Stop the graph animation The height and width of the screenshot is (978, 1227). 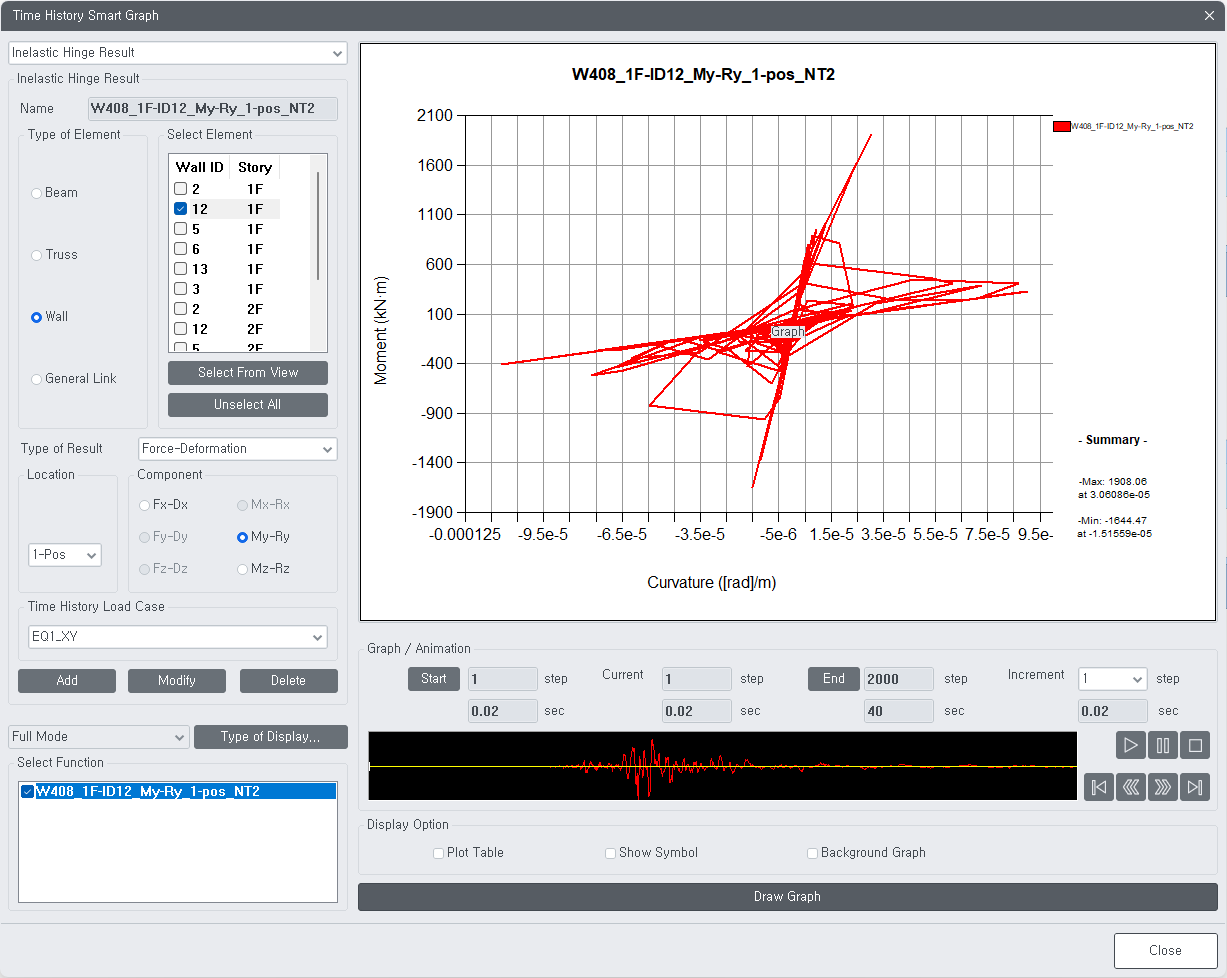point(1195,745)
